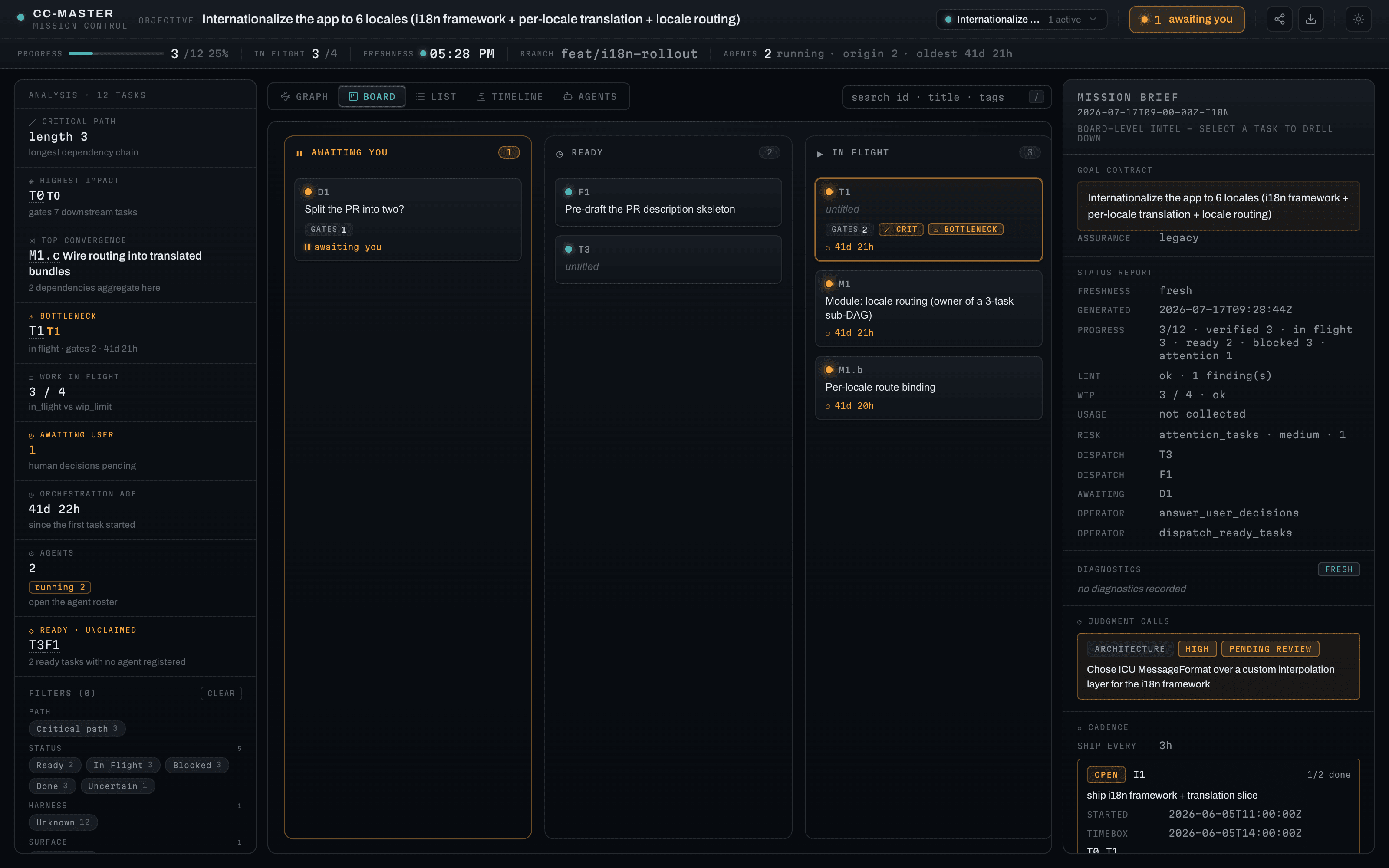
Task: Switch to the GRAPH view tab
Action: coord(304,96)
